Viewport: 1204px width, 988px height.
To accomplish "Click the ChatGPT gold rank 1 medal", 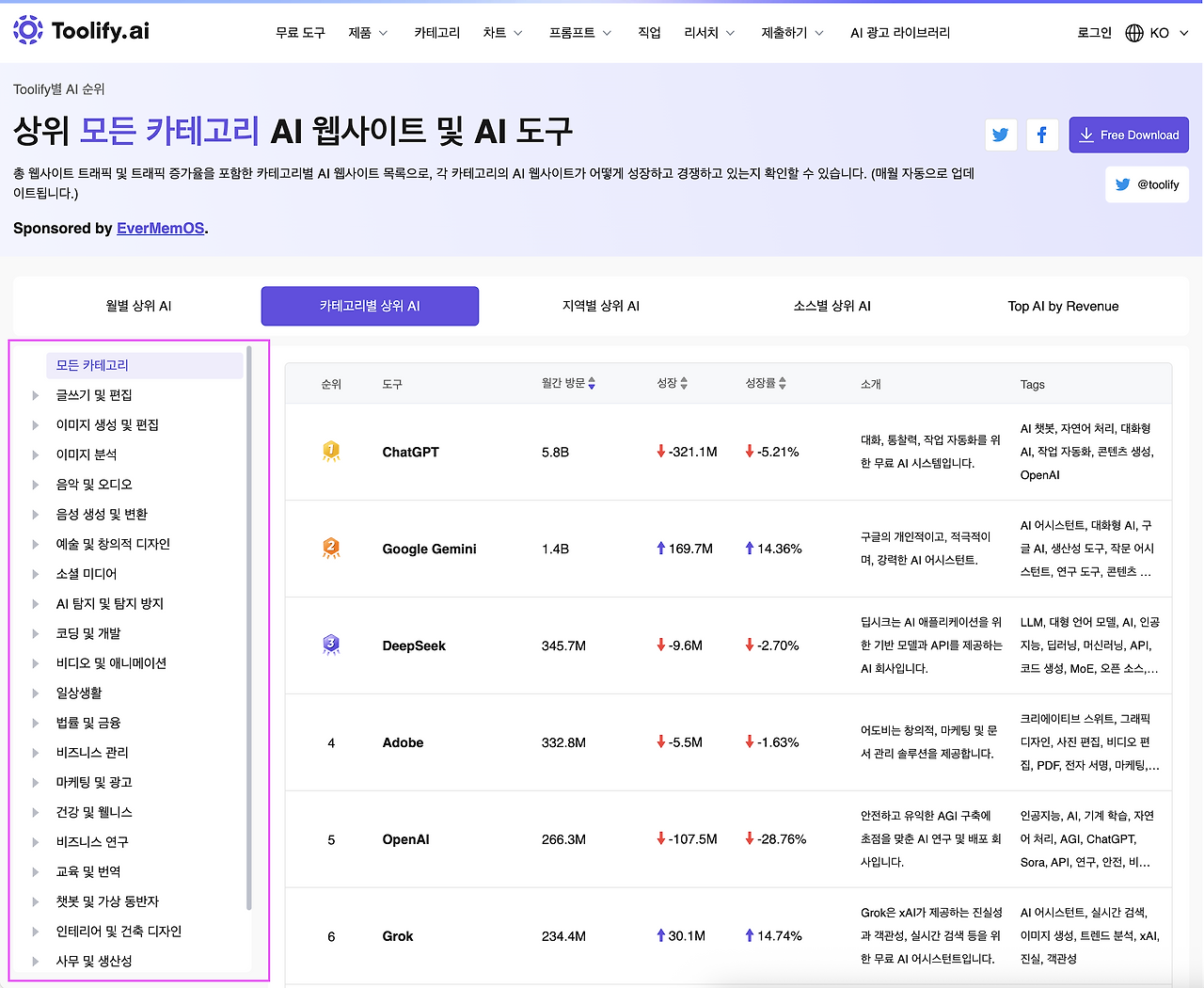I will (x=331, y=452).
